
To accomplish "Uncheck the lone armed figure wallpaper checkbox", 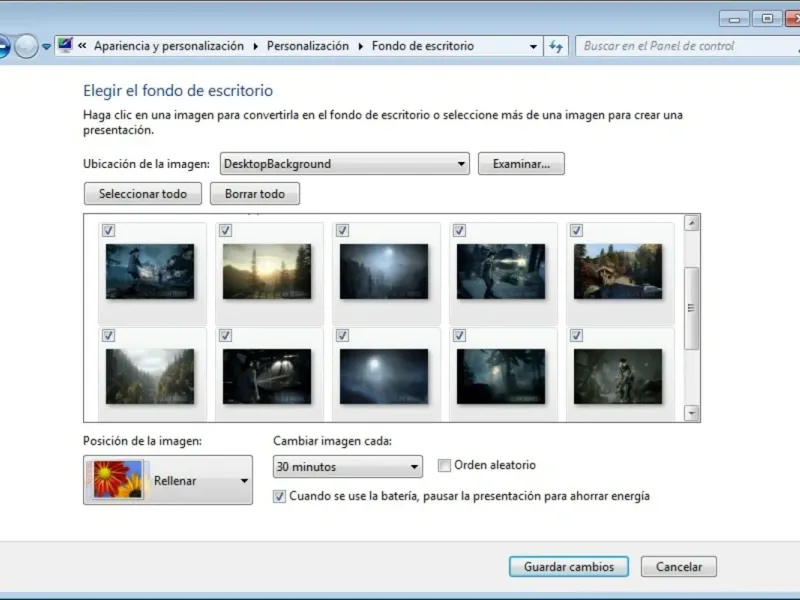I will point(577,335).
